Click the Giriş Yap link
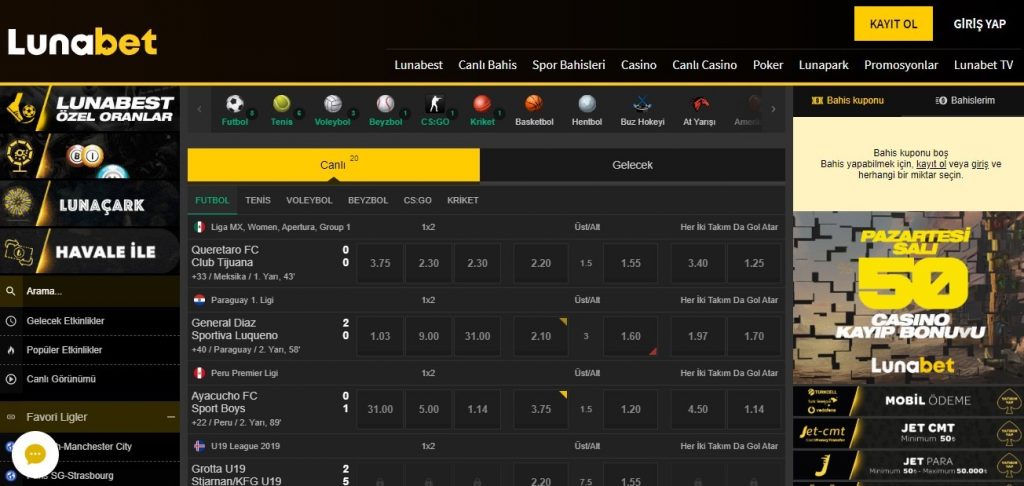Screen dimensions: 1024x486 click(980, 24)
